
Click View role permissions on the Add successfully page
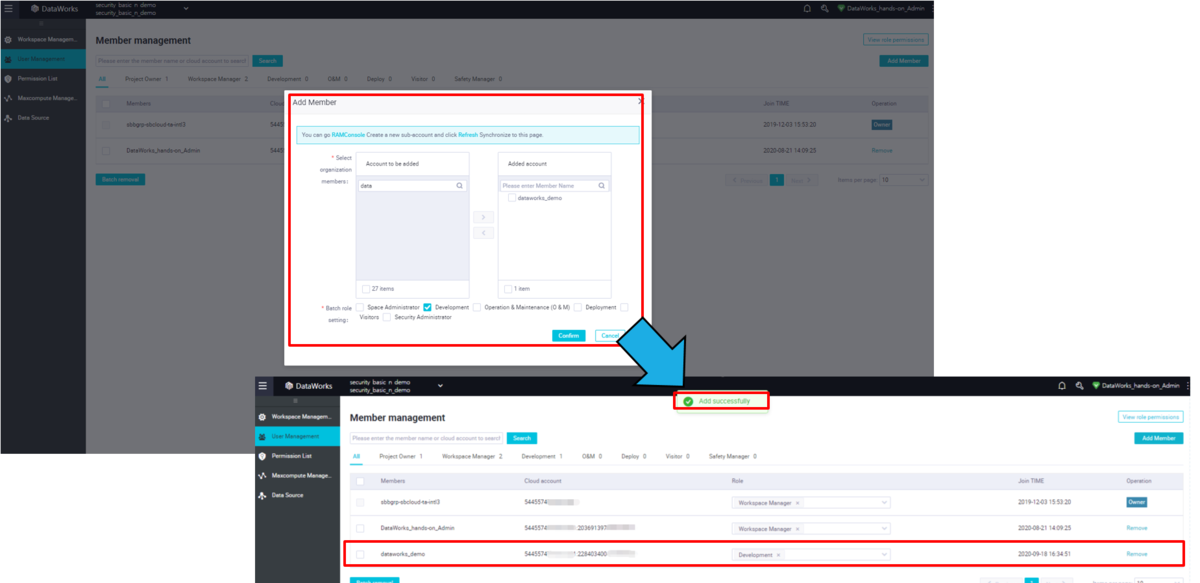(1150, 416)
